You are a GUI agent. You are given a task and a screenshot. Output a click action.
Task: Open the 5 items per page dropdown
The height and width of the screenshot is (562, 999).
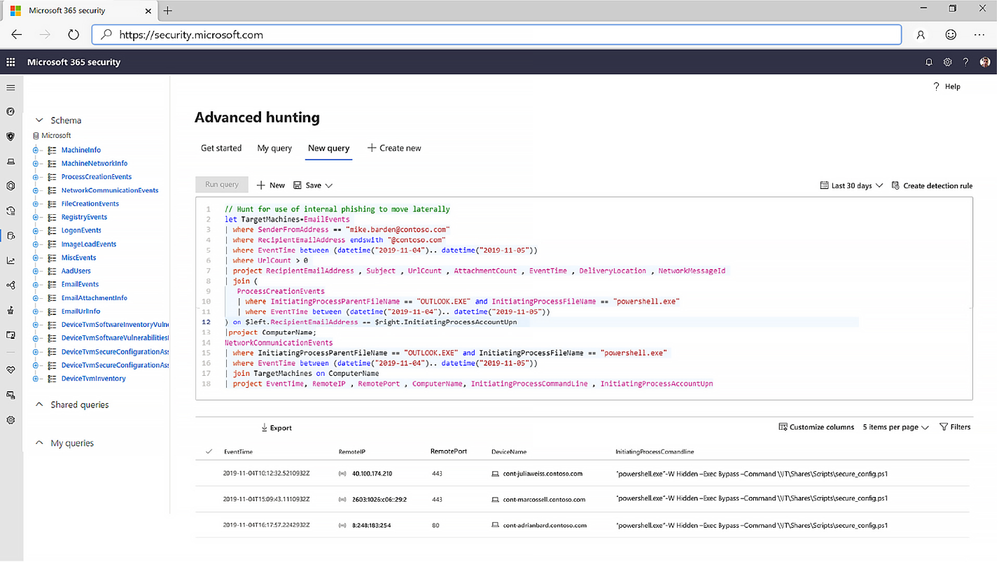coord(895,427)
